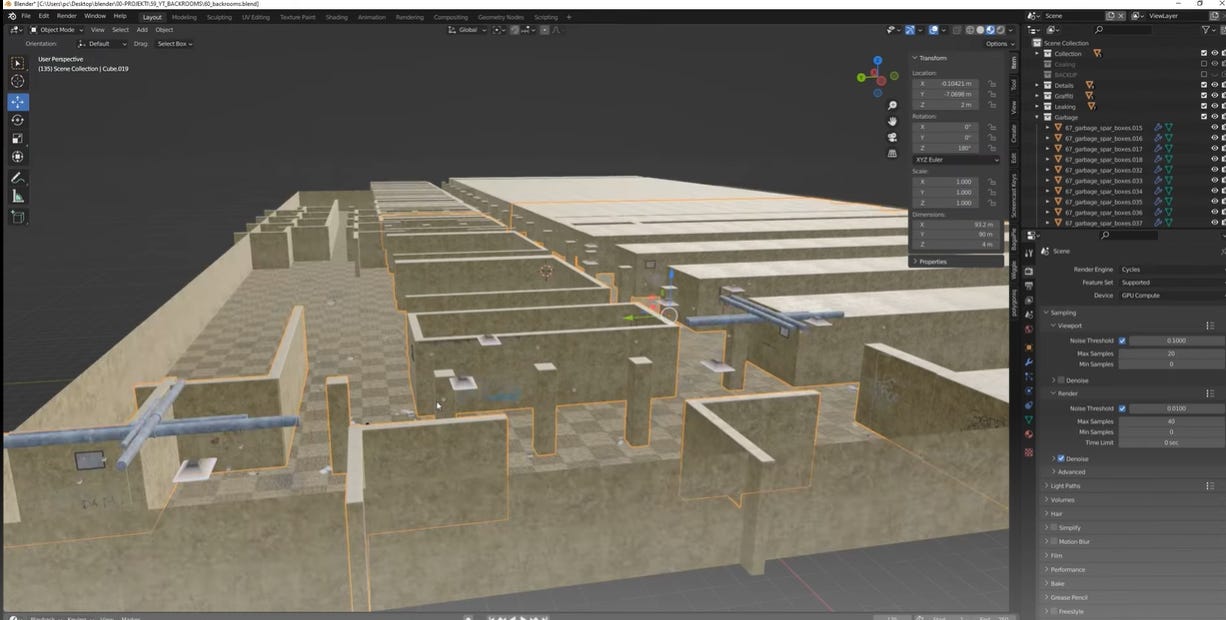Select the Cursor tool
The height and width of the screenshot is (620, 1226).
[x=18, y=81]
